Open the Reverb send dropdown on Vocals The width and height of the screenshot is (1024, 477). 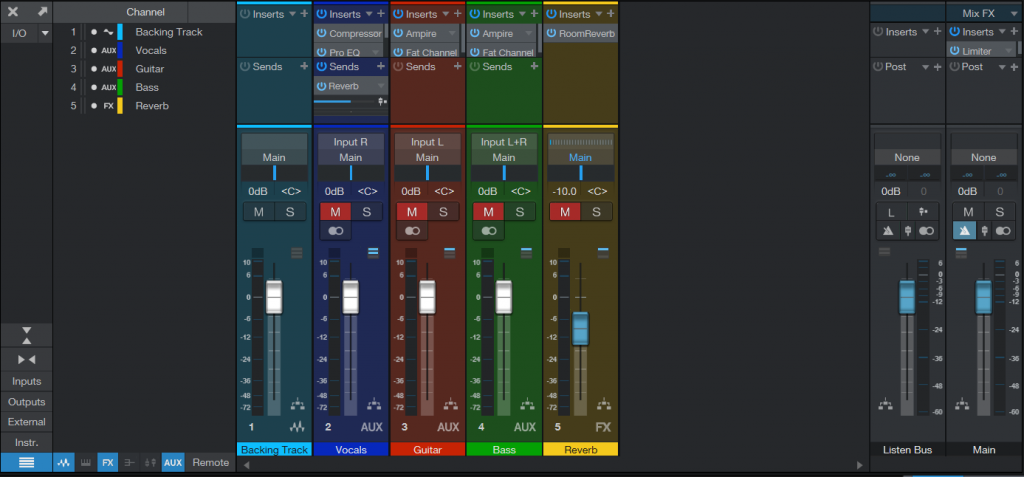[x=380, y=86]
